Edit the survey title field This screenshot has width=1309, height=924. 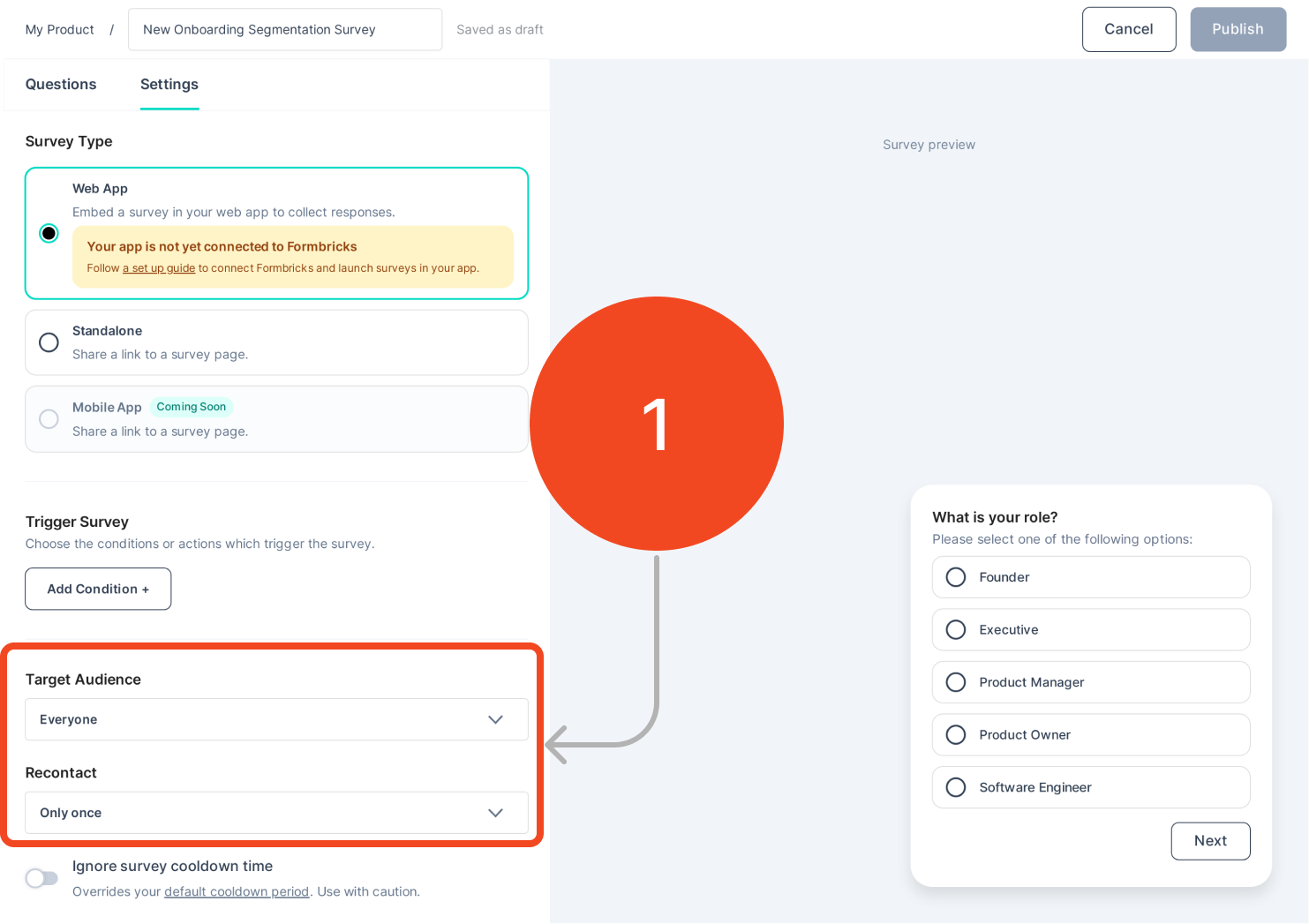pyautogui.click(x=284, y=28)
